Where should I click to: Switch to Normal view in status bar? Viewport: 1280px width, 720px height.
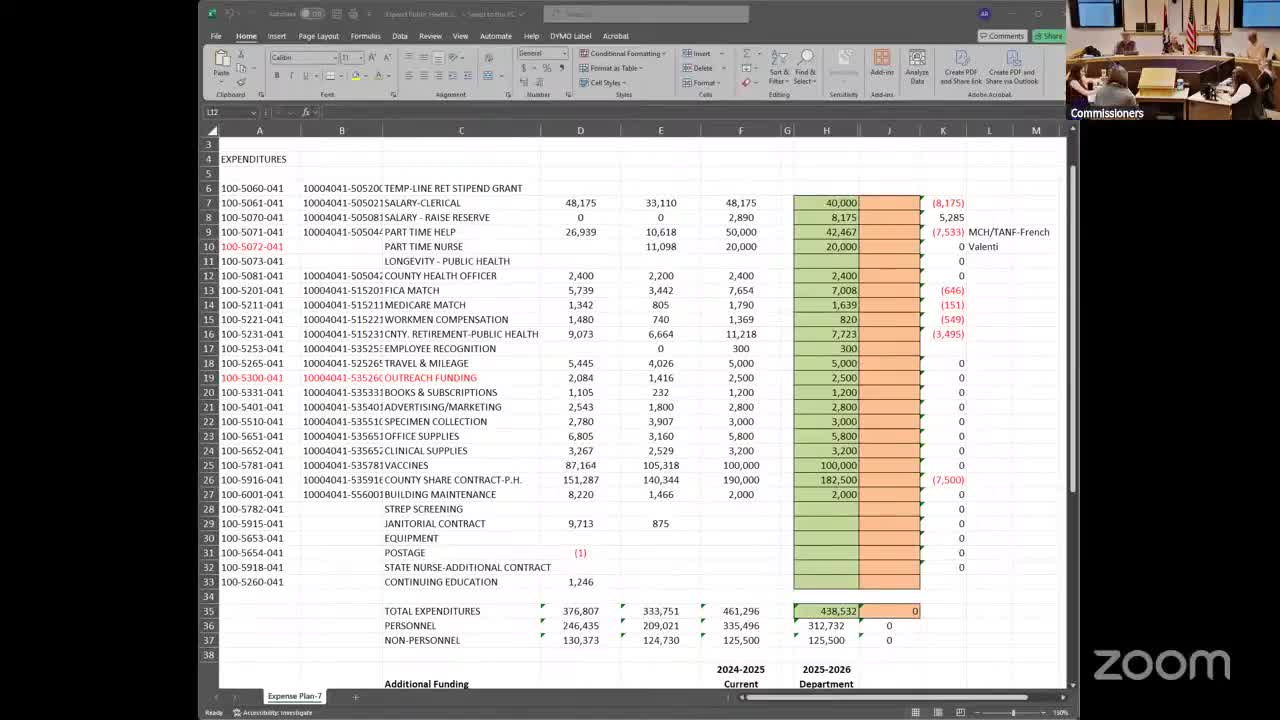coord(915,712)
